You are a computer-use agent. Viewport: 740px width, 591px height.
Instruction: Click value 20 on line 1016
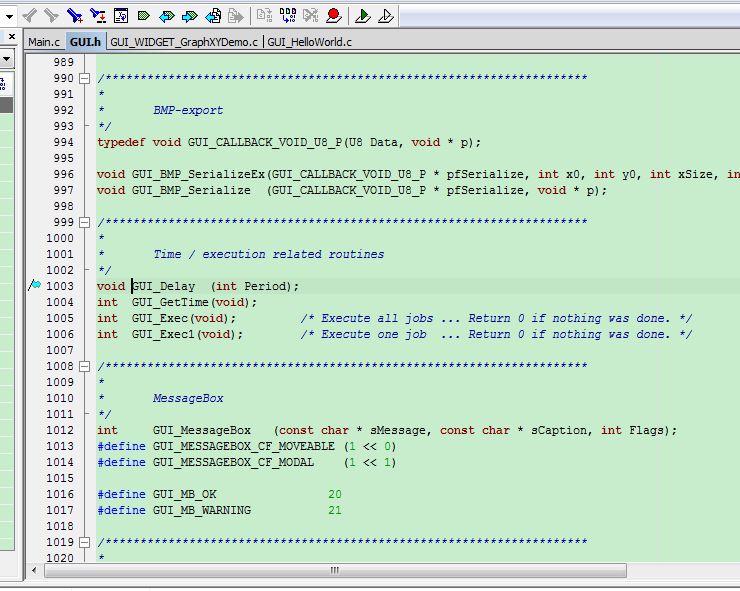tap(335, 495)
